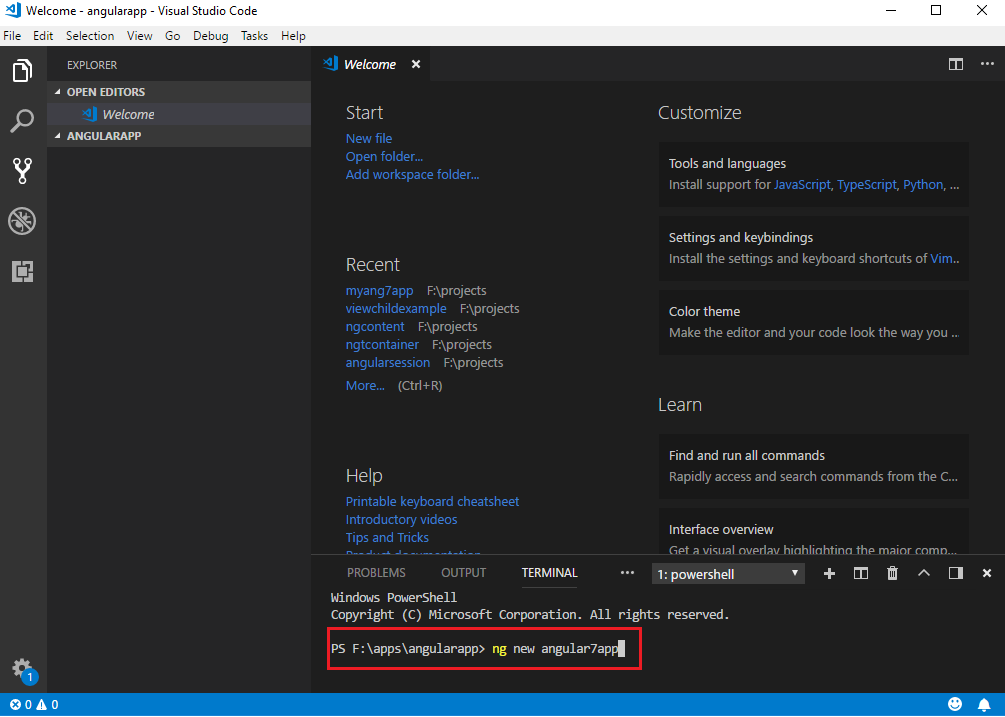The width and height of the screenshot is (1005, 717).
Task: Open the Manage gear menu
Action: pyautogui.click(x=22, y=669)
